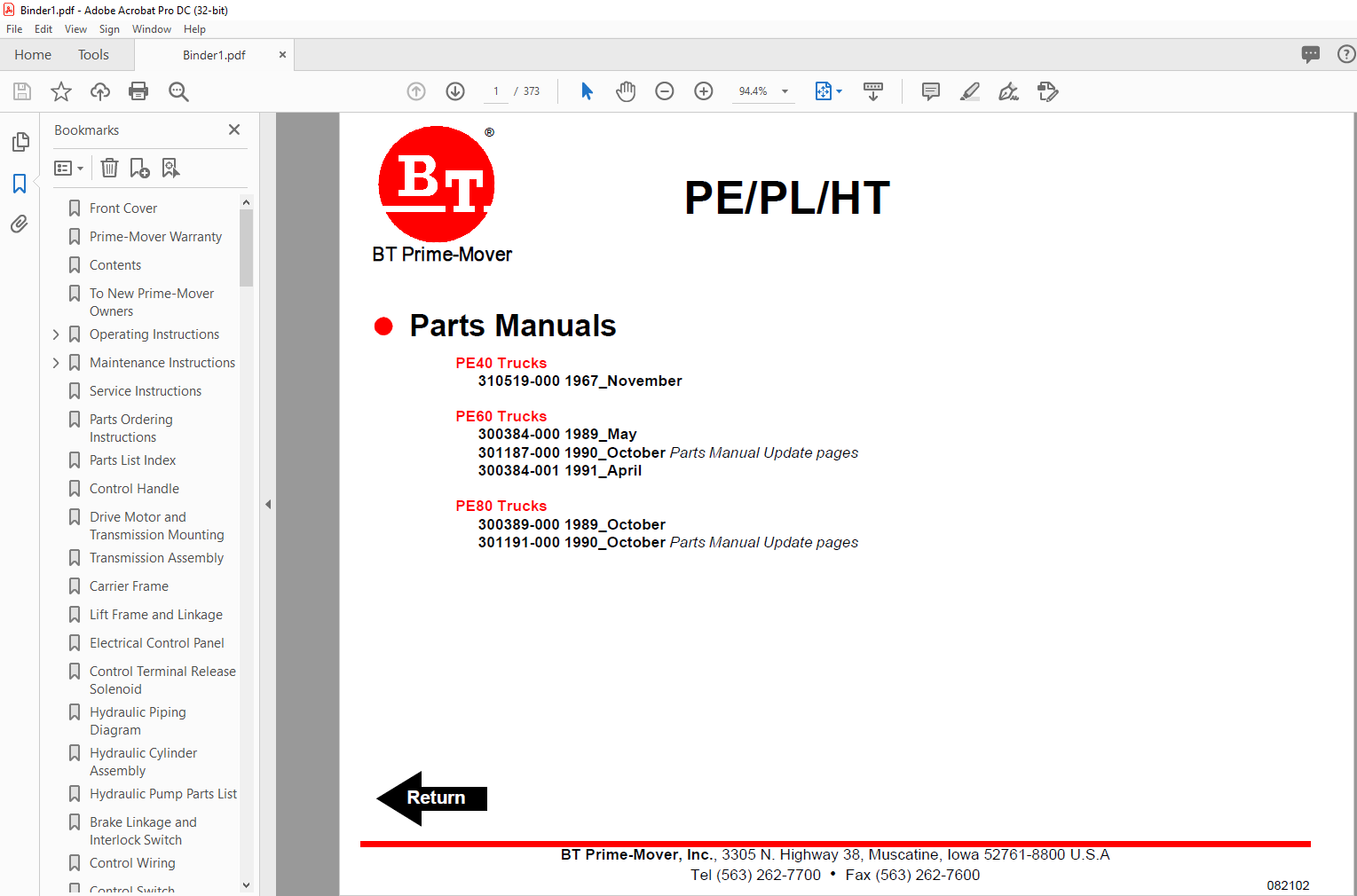Open the Electrical Control Panel bookmark

pyautogui.click(x=156, y=643)
